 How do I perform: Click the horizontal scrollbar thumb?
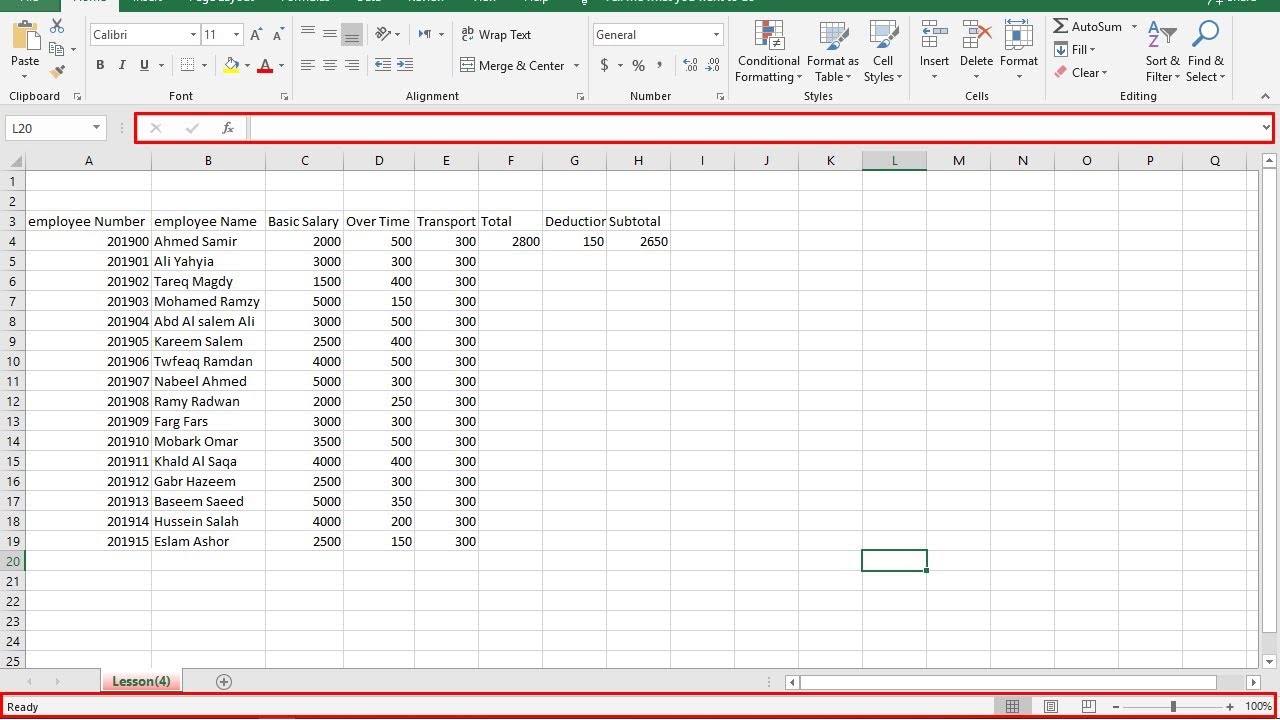point(1007,682)
